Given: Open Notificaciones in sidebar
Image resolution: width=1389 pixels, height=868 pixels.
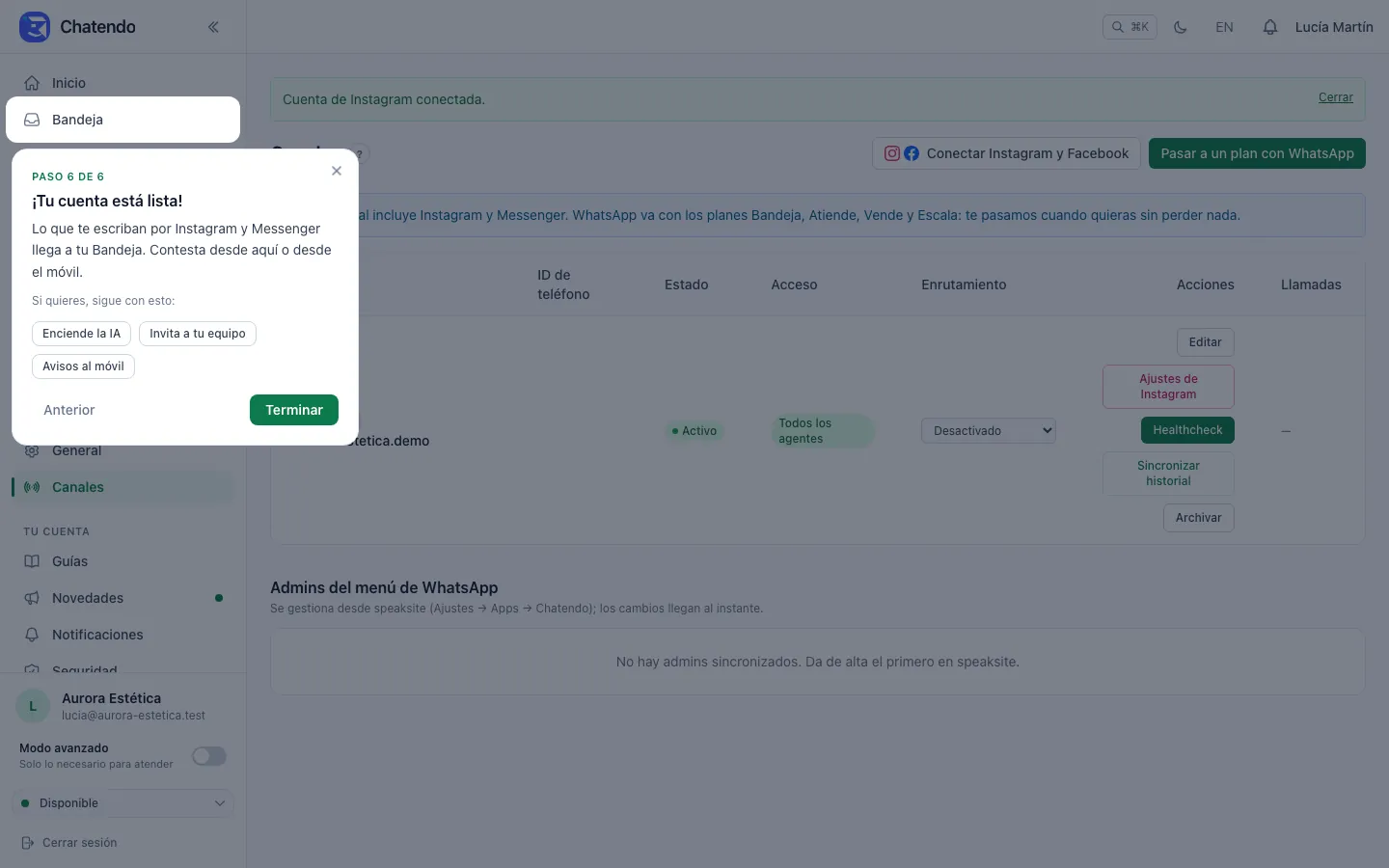Looking at the screenshot, I should (x=123, y=635).
